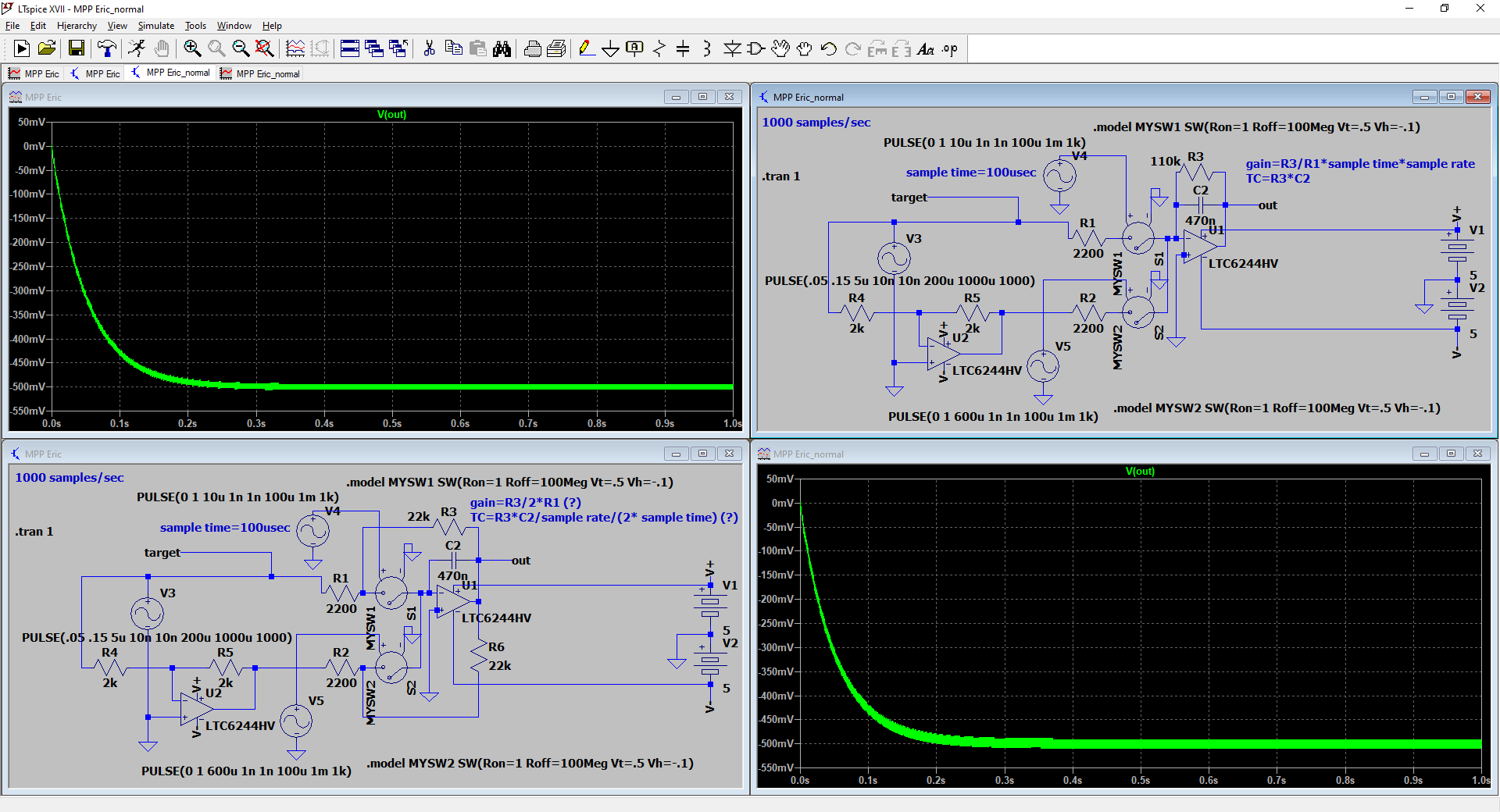Open the Simulate menu
The width and height of the screenshot is (1500, 812).
click(155, 26)
